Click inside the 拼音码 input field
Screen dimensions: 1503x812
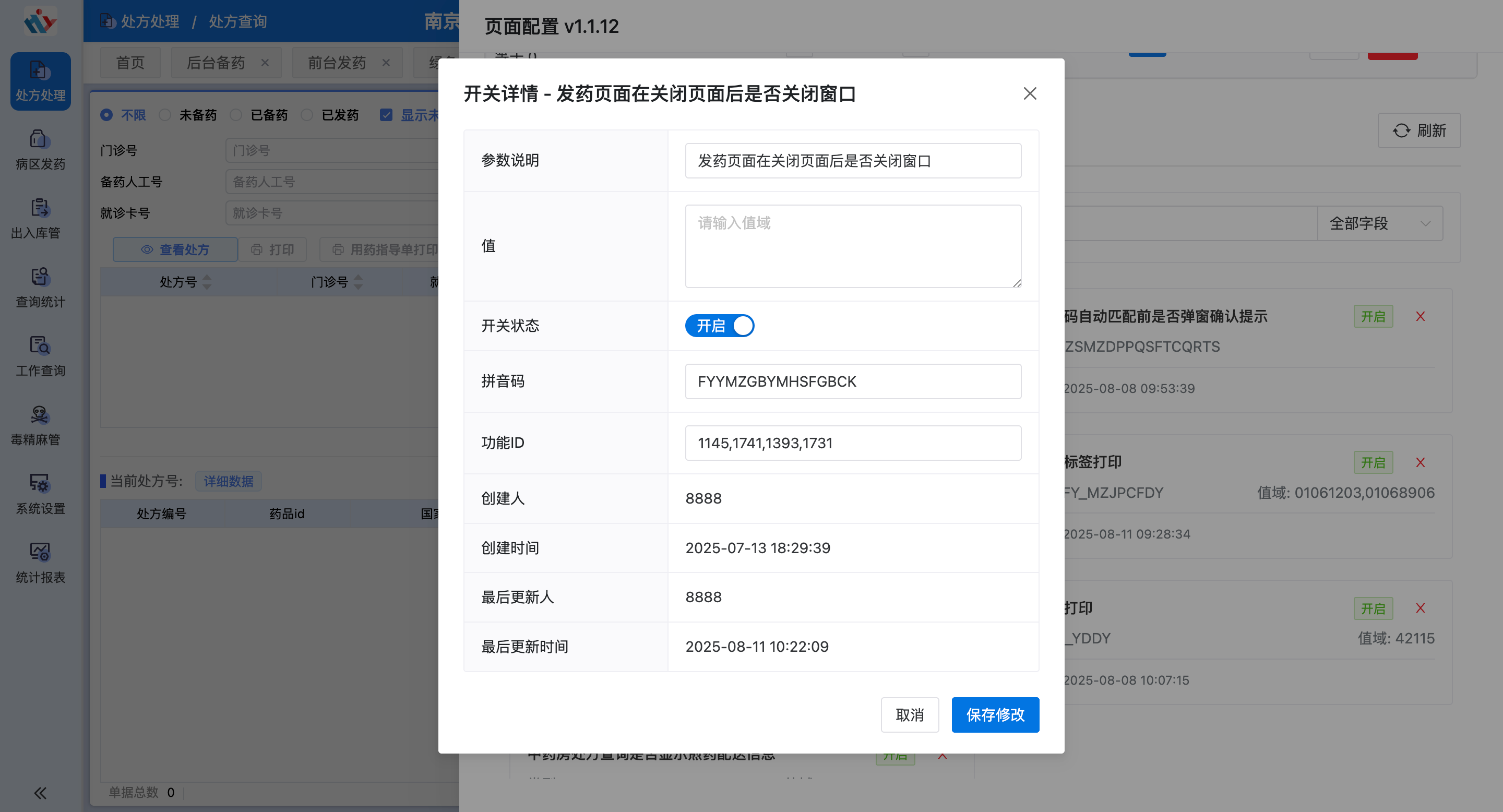852,381
